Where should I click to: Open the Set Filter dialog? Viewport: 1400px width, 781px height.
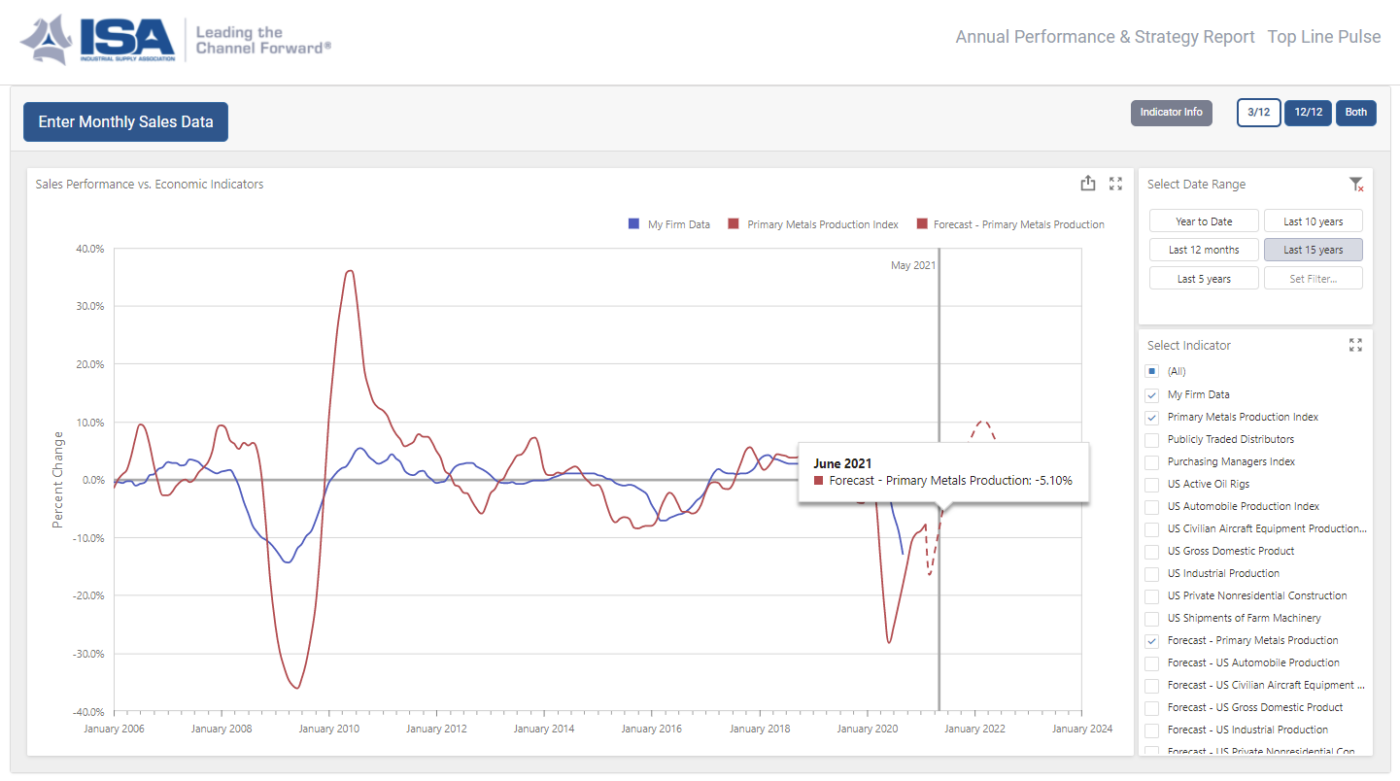click(x=1313, y=278)
